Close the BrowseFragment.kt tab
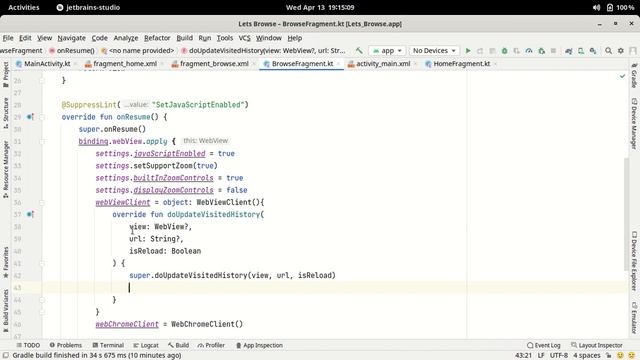 click(x=338, y=64)
